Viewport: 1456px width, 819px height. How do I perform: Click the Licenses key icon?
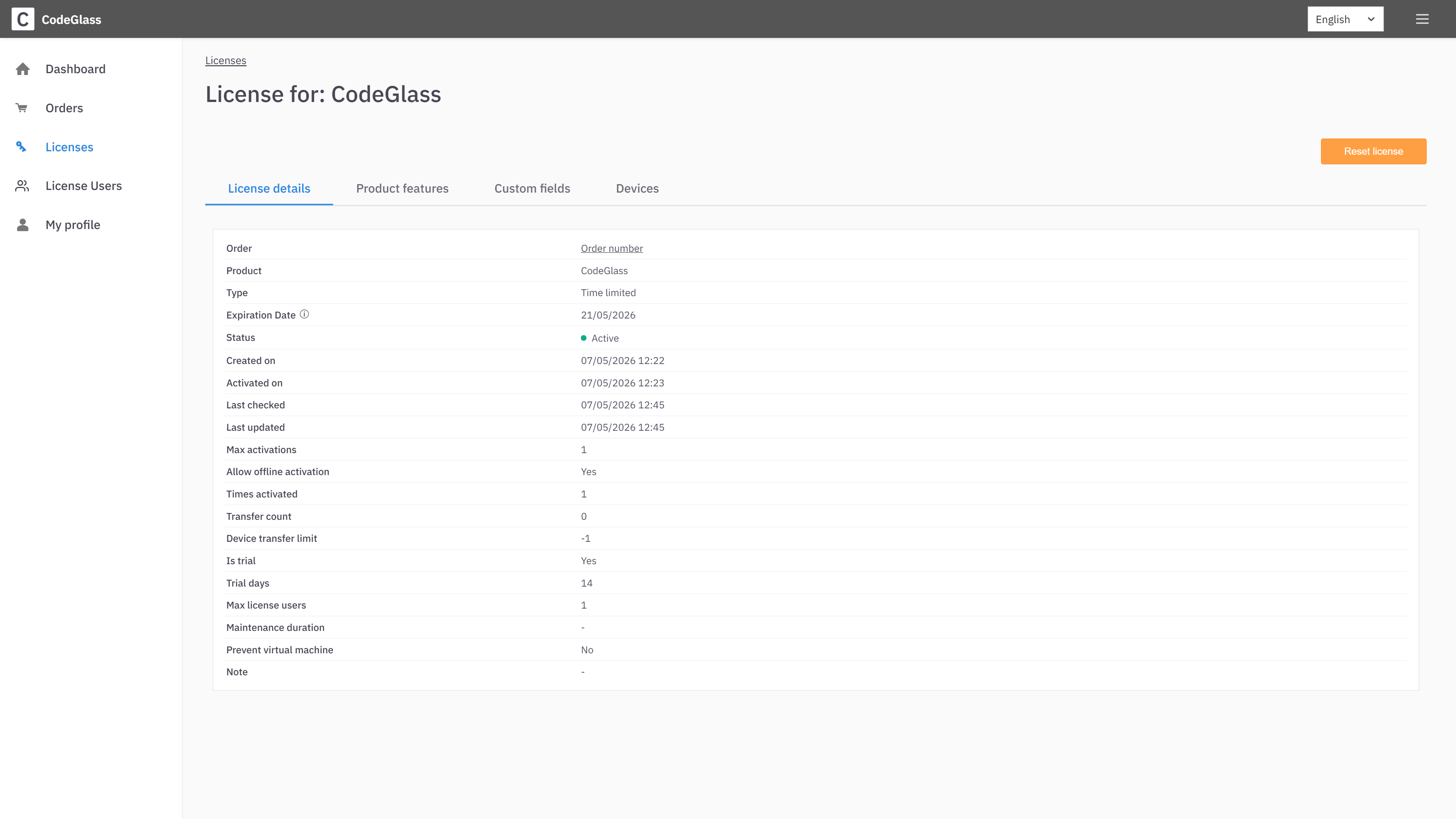coord(22,147)
